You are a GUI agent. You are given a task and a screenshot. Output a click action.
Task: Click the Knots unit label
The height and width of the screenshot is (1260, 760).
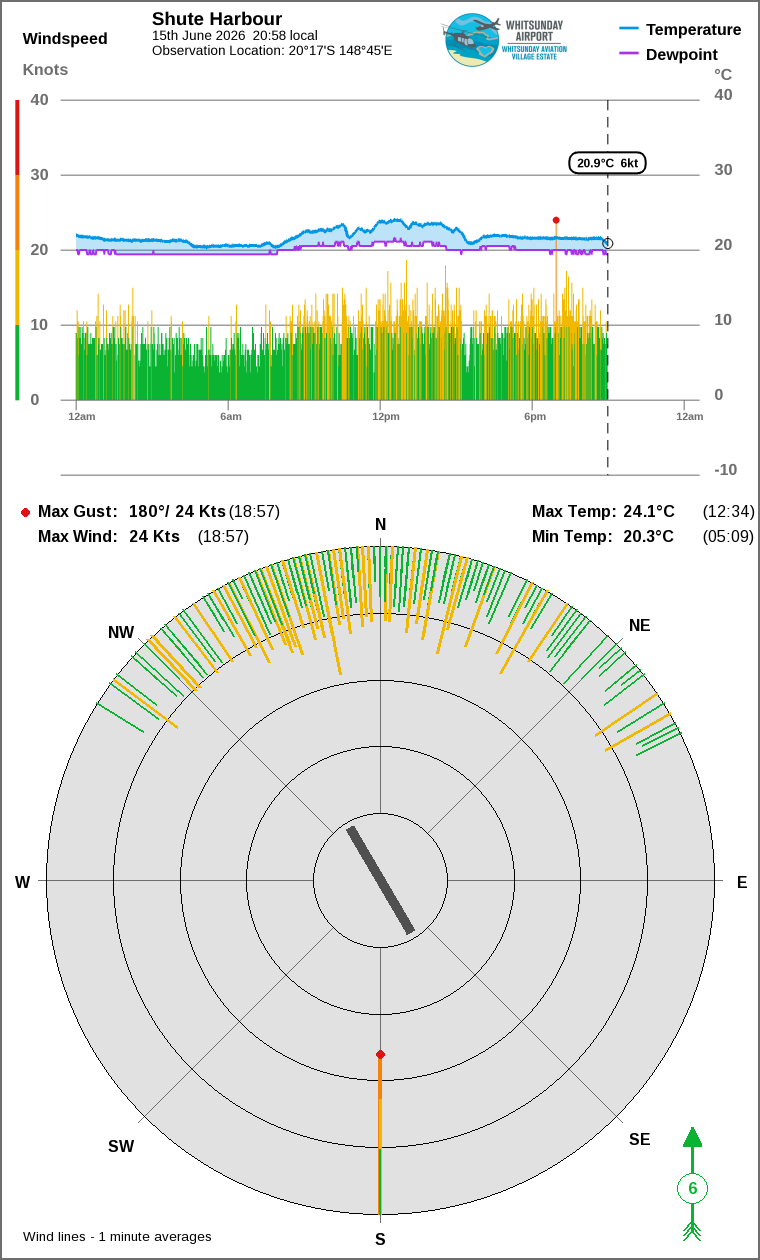[46, 69]
